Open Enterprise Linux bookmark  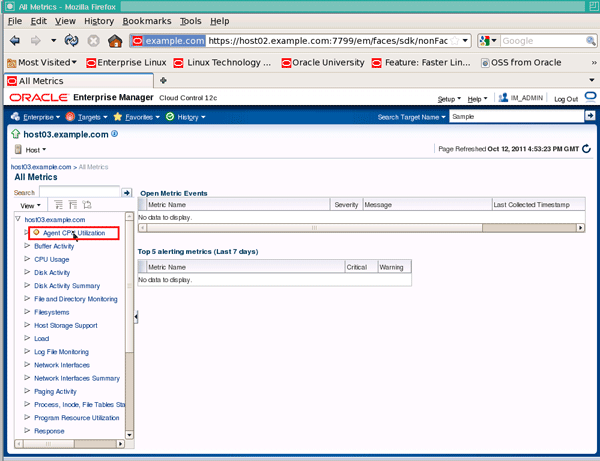126,62
